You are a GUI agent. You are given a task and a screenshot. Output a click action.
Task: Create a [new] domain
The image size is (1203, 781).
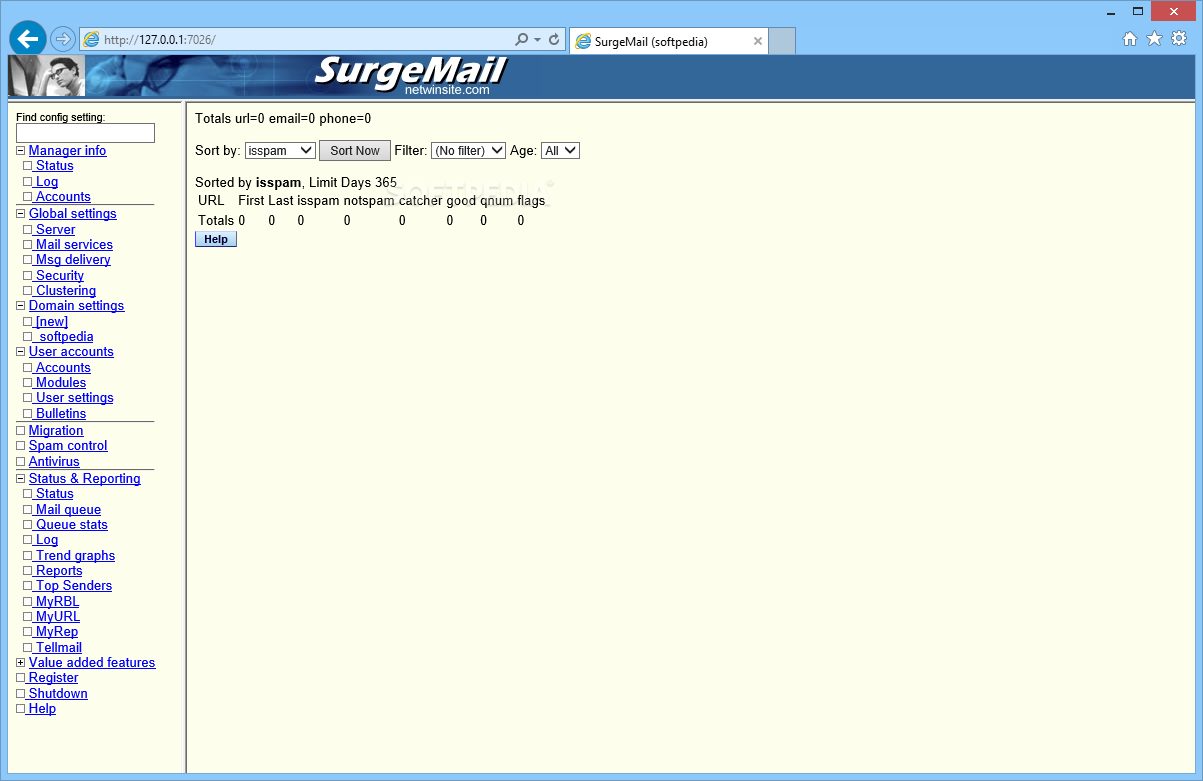(50, 322)
